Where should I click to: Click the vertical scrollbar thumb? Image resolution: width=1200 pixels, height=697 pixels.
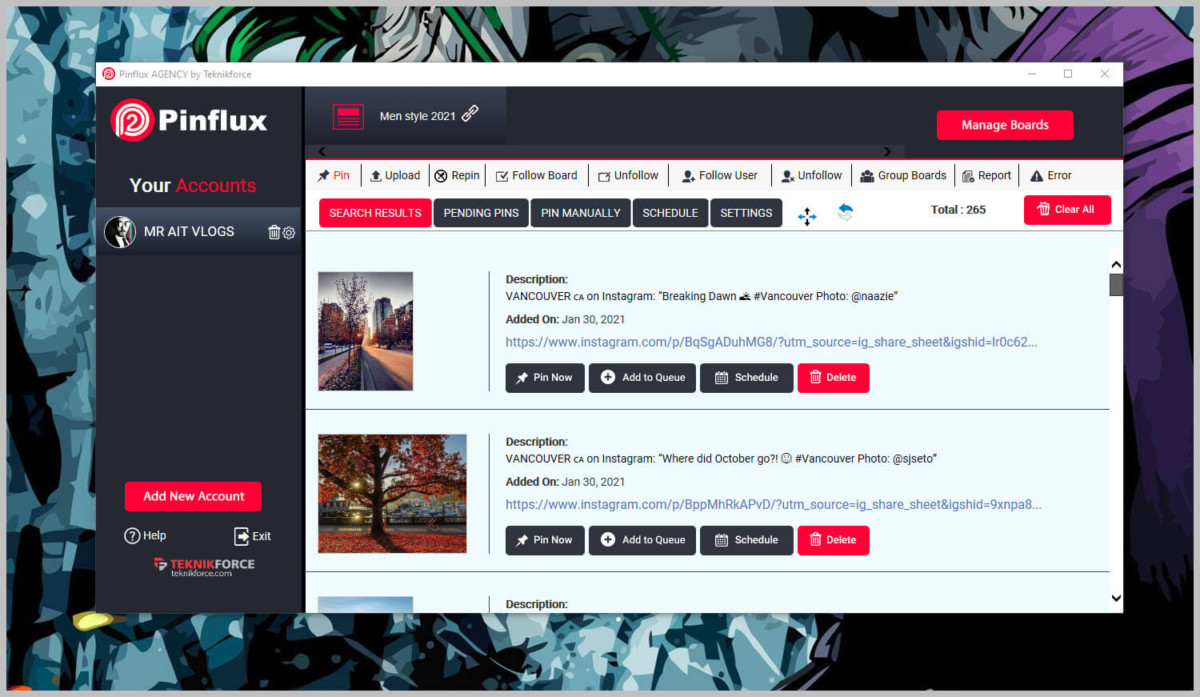pos(1116,285)
